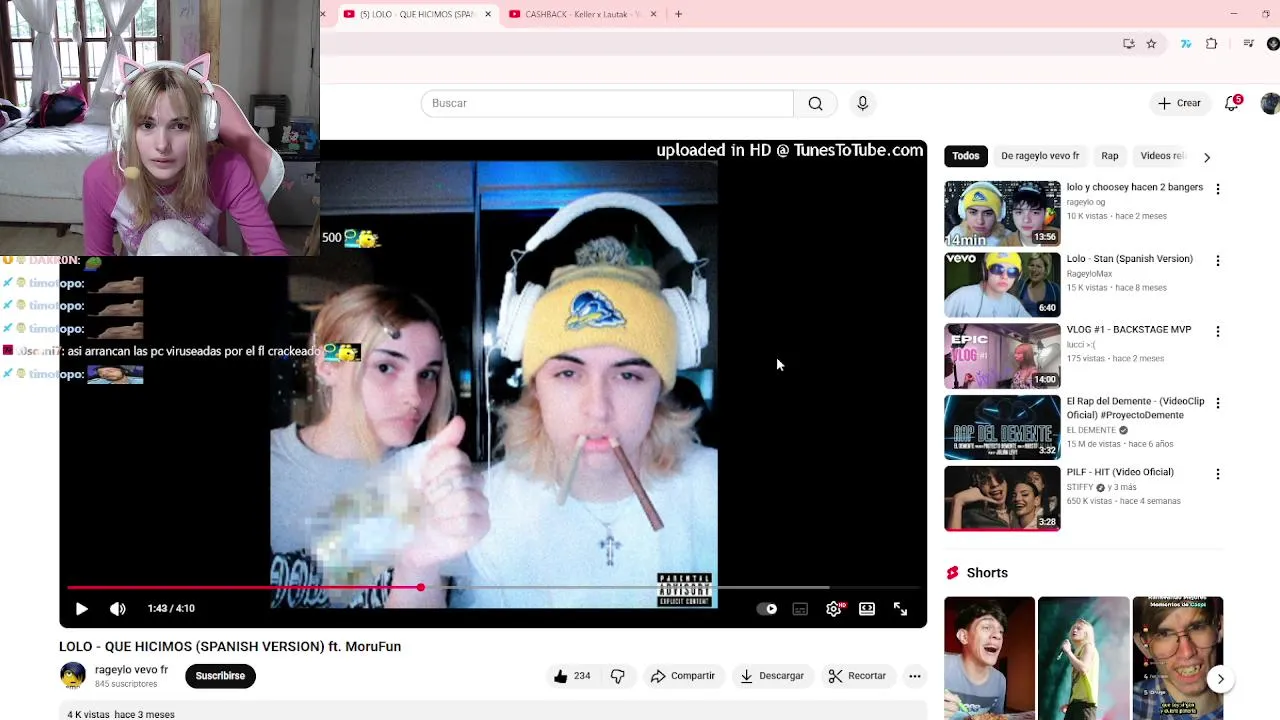The width and height of the screenshot is (1280, 720).
Task: Open lolo y choosey hacen 2 bangers thumbnail
Action: click(1002, 213)
